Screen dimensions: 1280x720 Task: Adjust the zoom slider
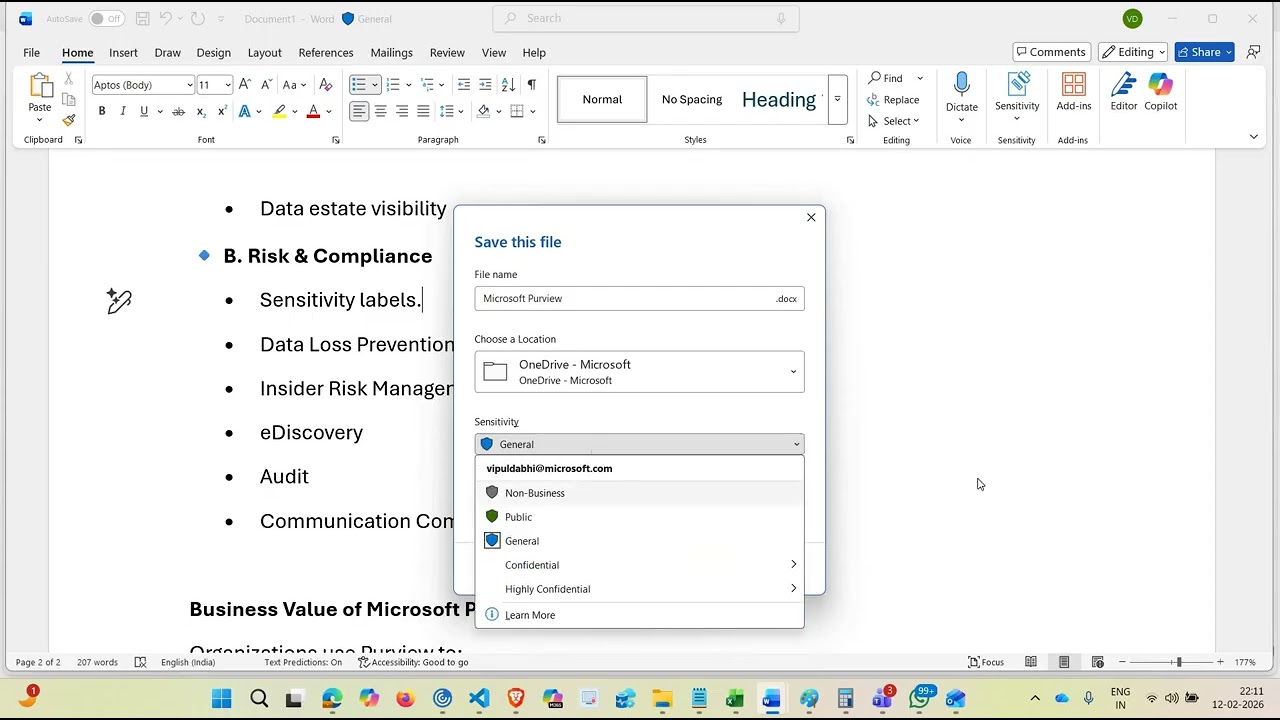coord(1178,662)
